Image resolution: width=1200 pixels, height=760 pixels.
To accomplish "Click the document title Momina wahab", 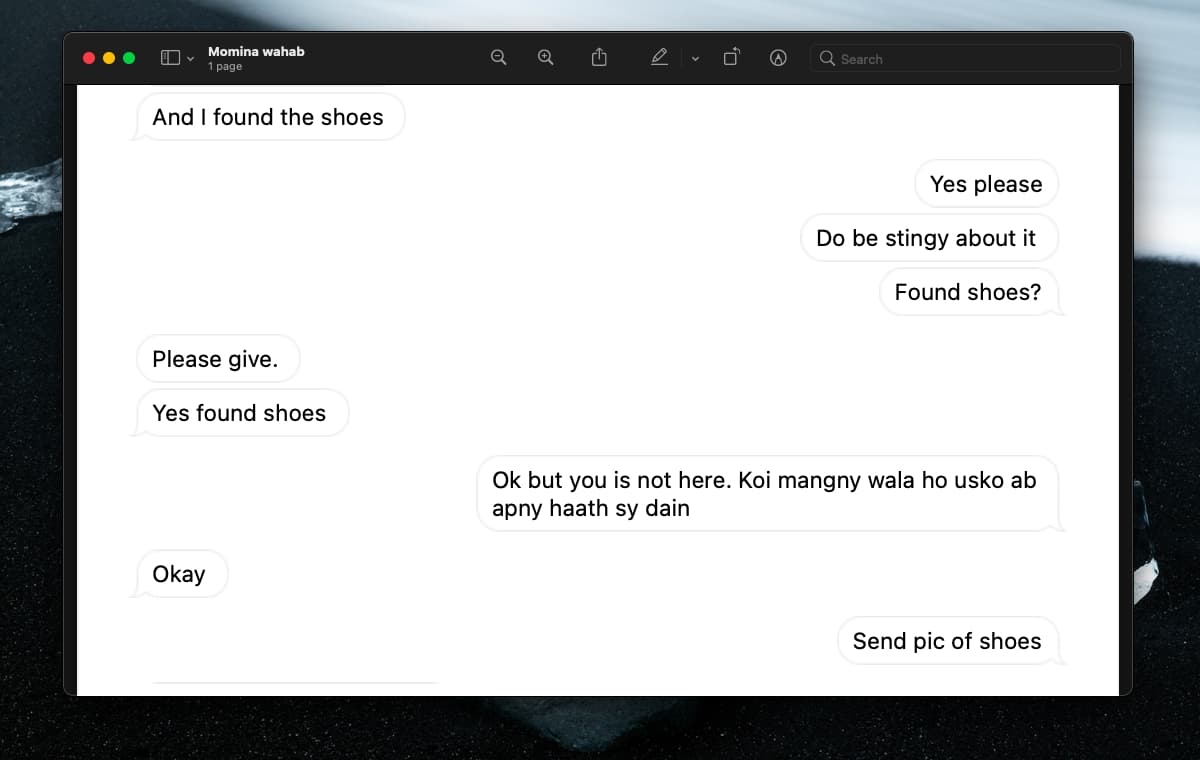I will pyautogui.click(x=256, y=51).
